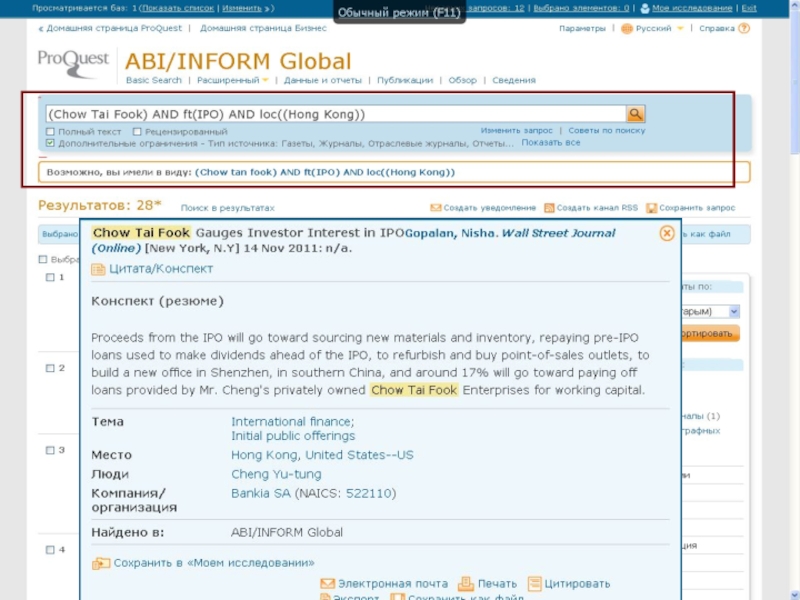This screenshot has width=800, height=600.
Task: Open Данные и отчеты menu item
Action: (322, 80)
